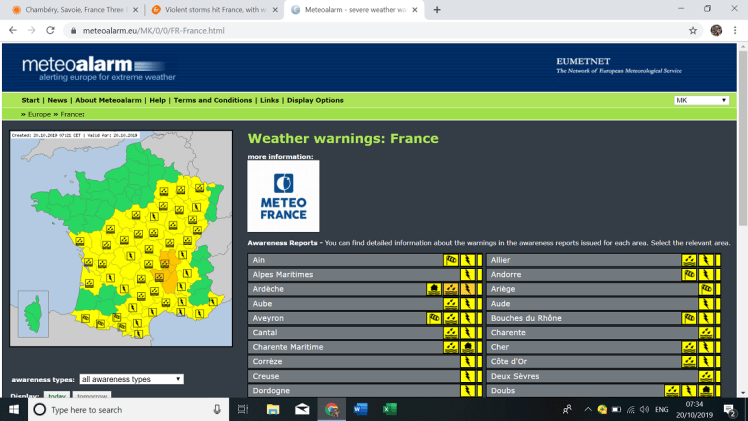Click the wind warning icon for Ariège
The width and height of the screenshot is (748, 421).
click(x=706, y=289)
